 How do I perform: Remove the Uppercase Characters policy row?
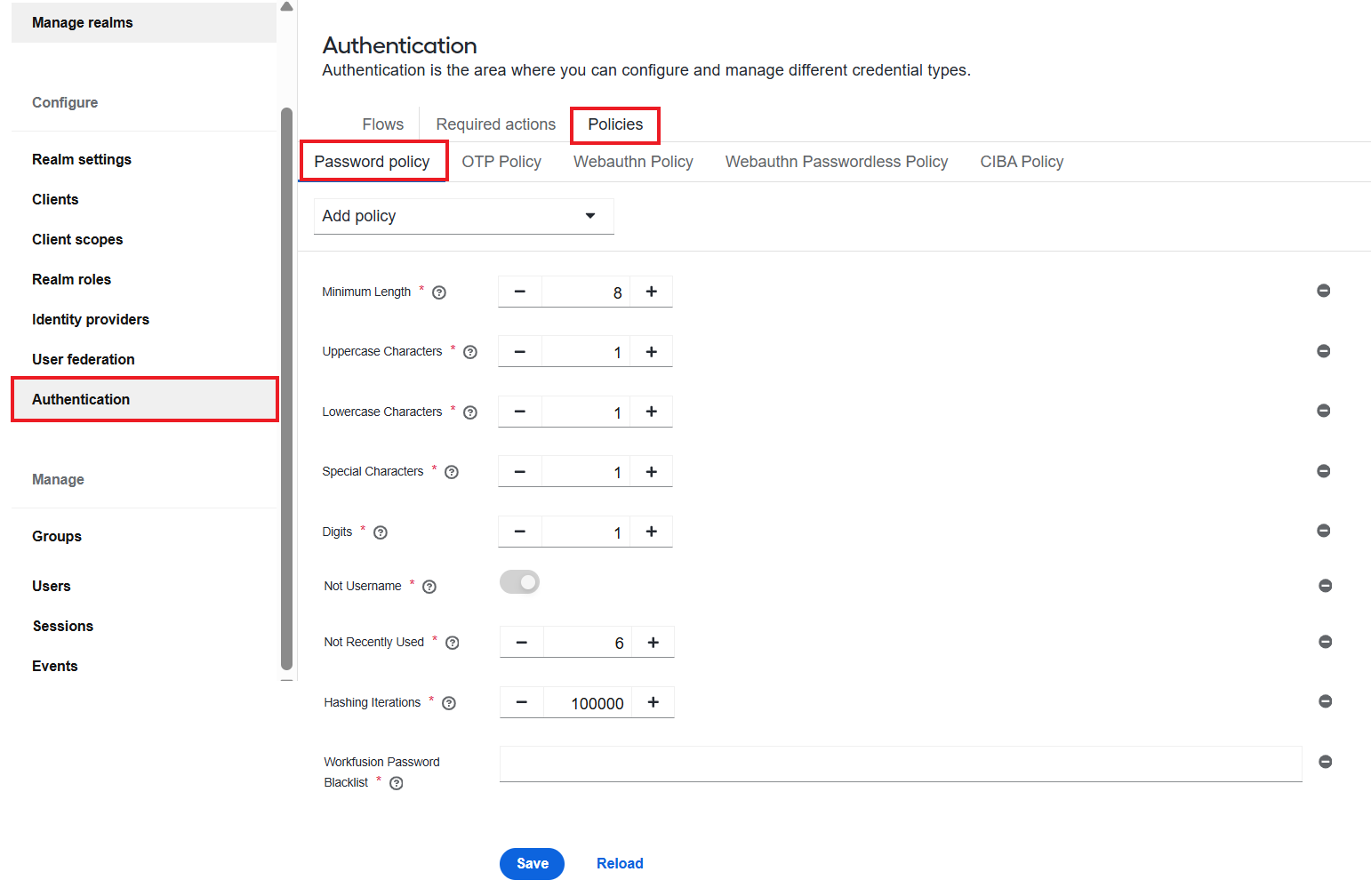[x=1323, y=351]
